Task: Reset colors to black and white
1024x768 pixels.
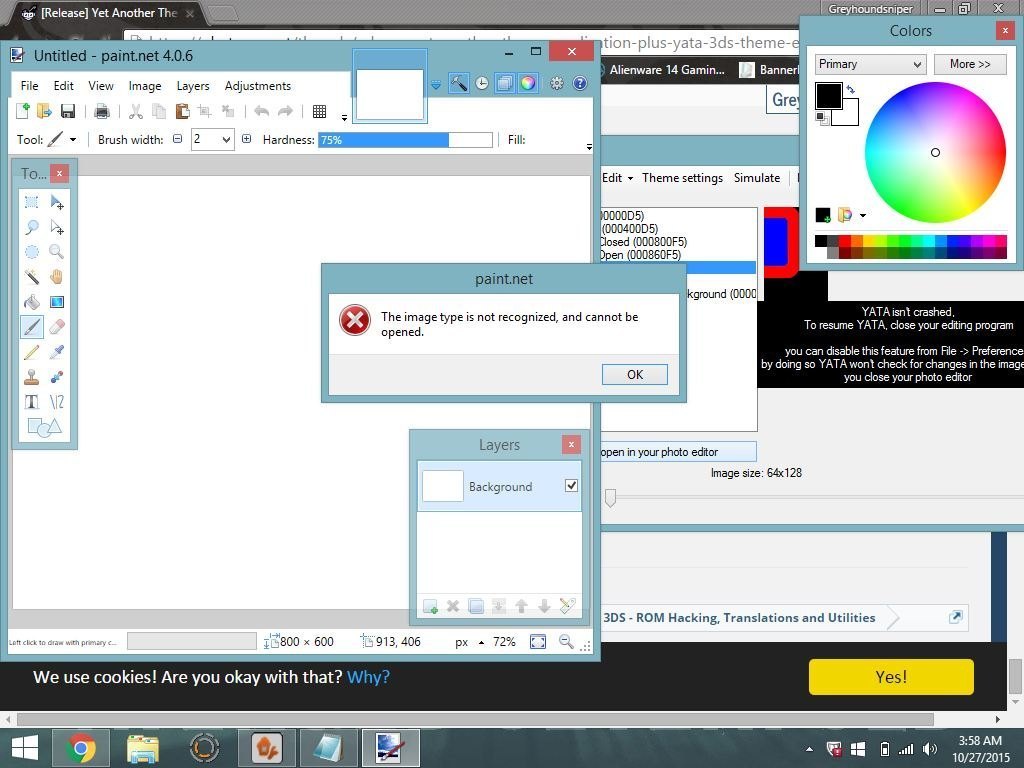Action: coord(822,118)
